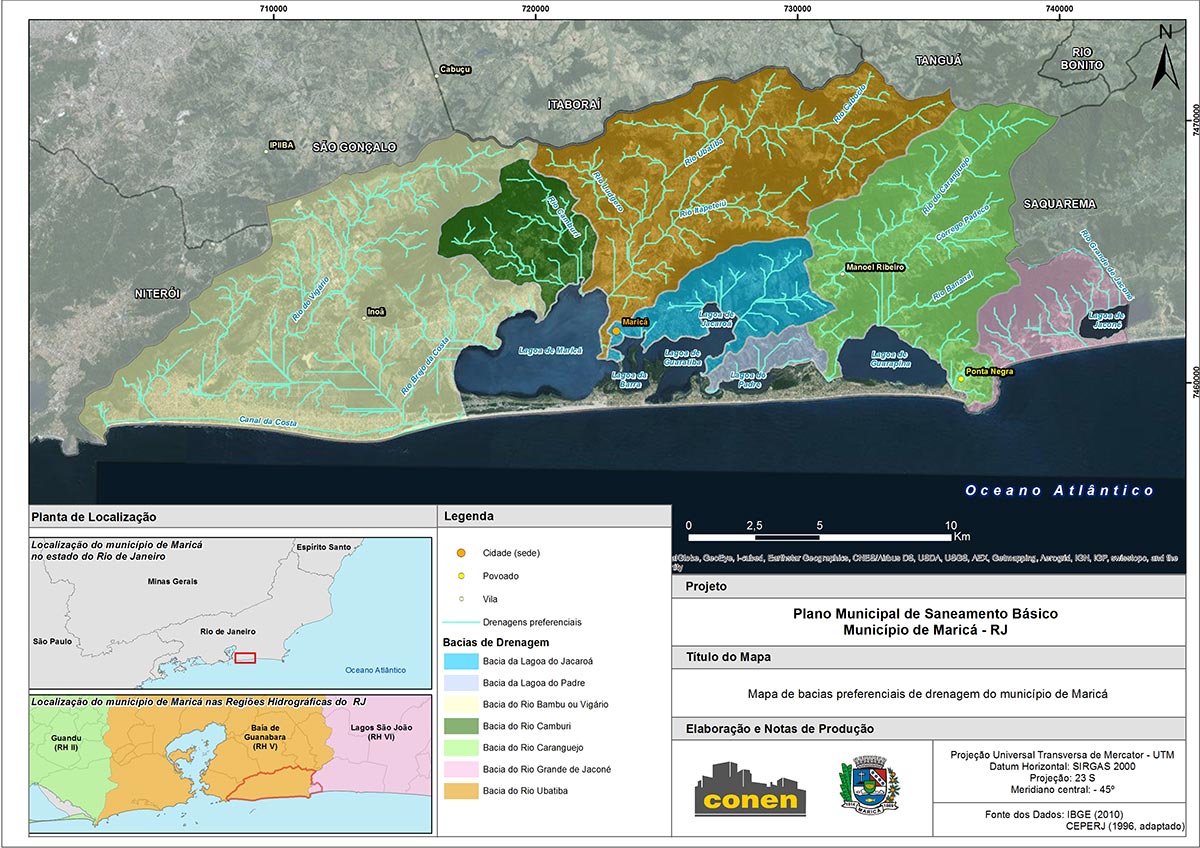1200x848 pixels.
Task: Click the Manoel Ribeiro place label
Action: click(x=875, y=268)
